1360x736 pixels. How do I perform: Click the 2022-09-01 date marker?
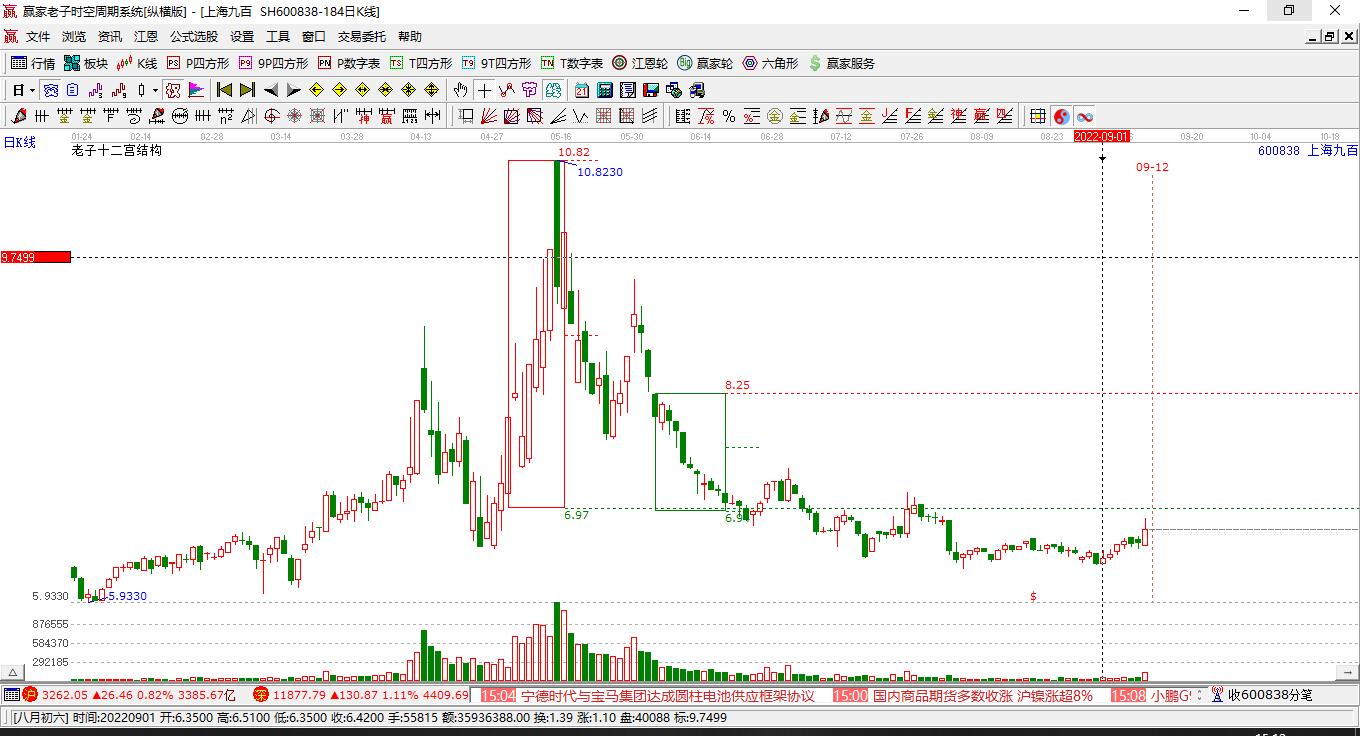[x=1102, y=136]
